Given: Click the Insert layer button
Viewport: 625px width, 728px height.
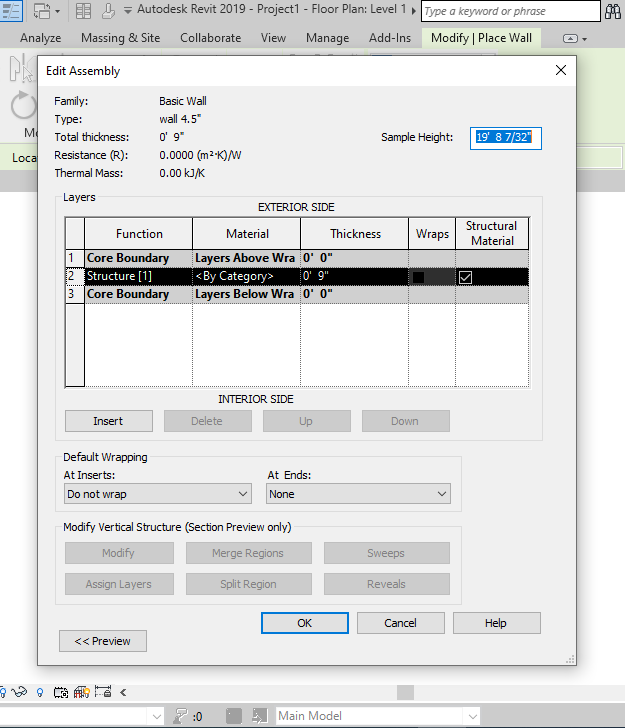Looking at the screenshot, I should pyautogui.click(x=109, y=421).
